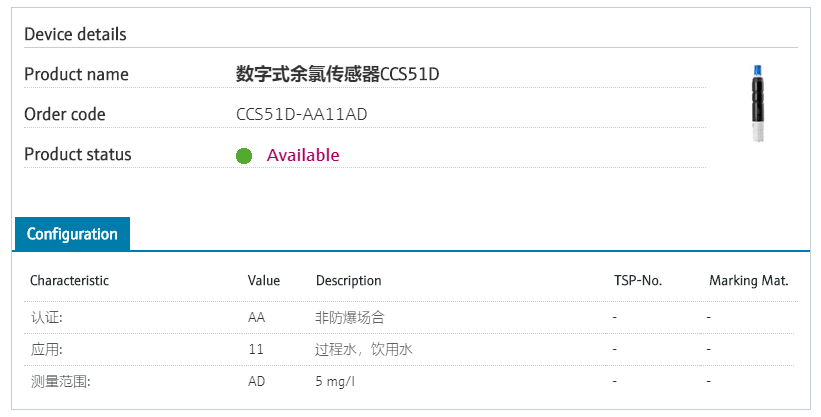
Task: Select the 测量范围 characteristic row
Action: [x=410, y=381]
